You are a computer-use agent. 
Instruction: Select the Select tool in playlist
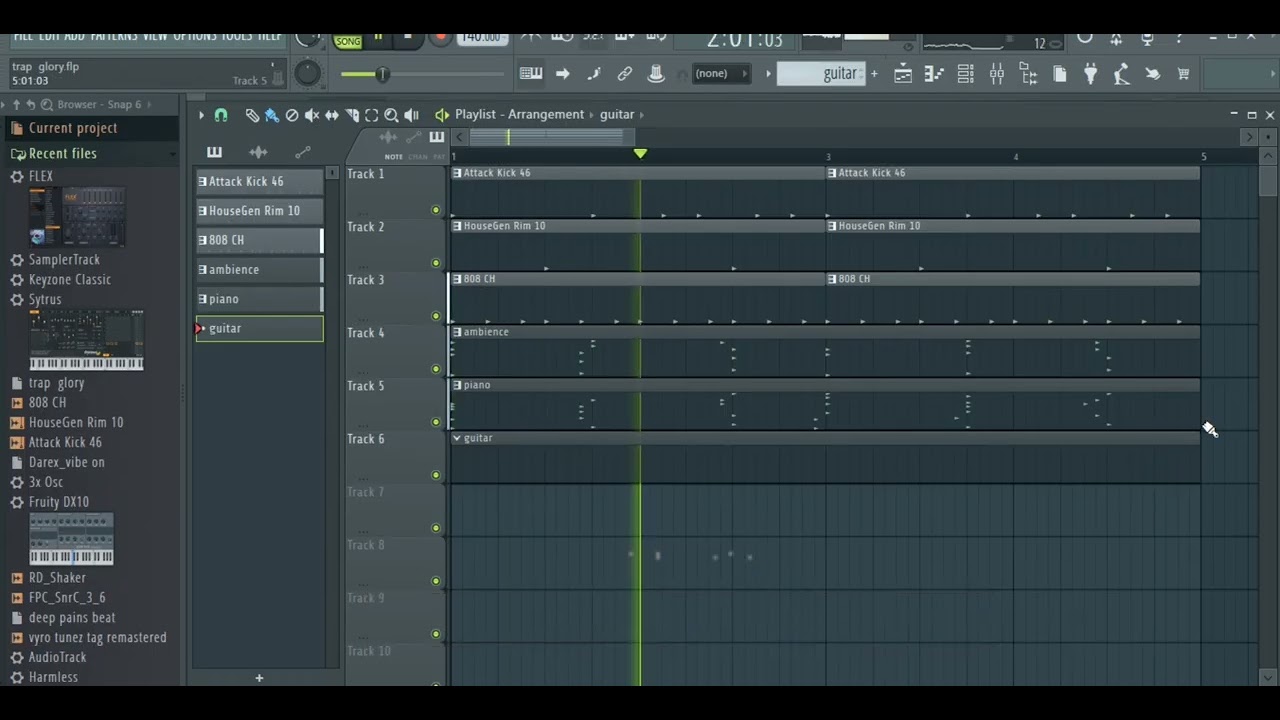[x=372, y=115]
